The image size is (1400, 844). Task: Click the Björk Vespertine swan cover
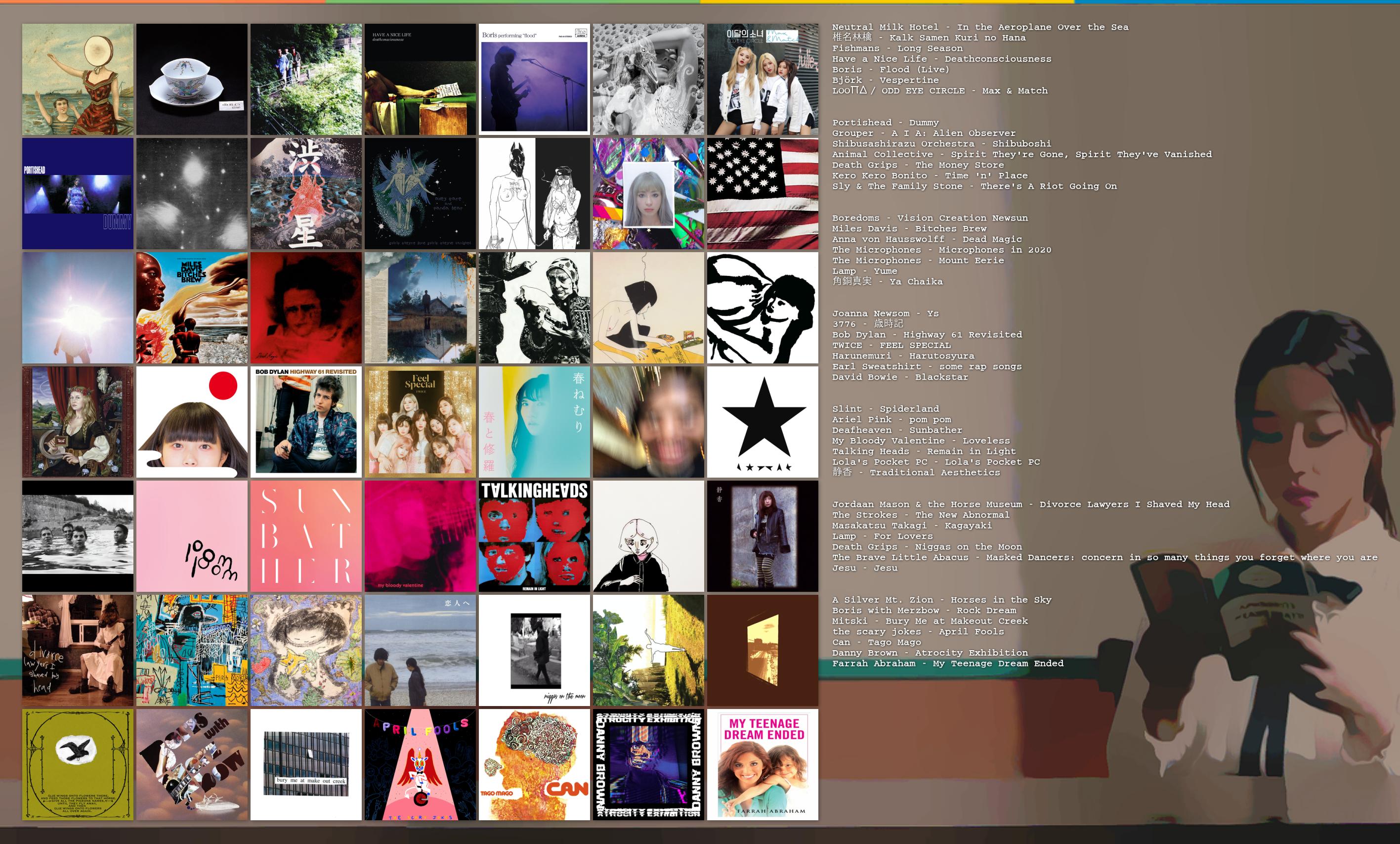(649, 79)
